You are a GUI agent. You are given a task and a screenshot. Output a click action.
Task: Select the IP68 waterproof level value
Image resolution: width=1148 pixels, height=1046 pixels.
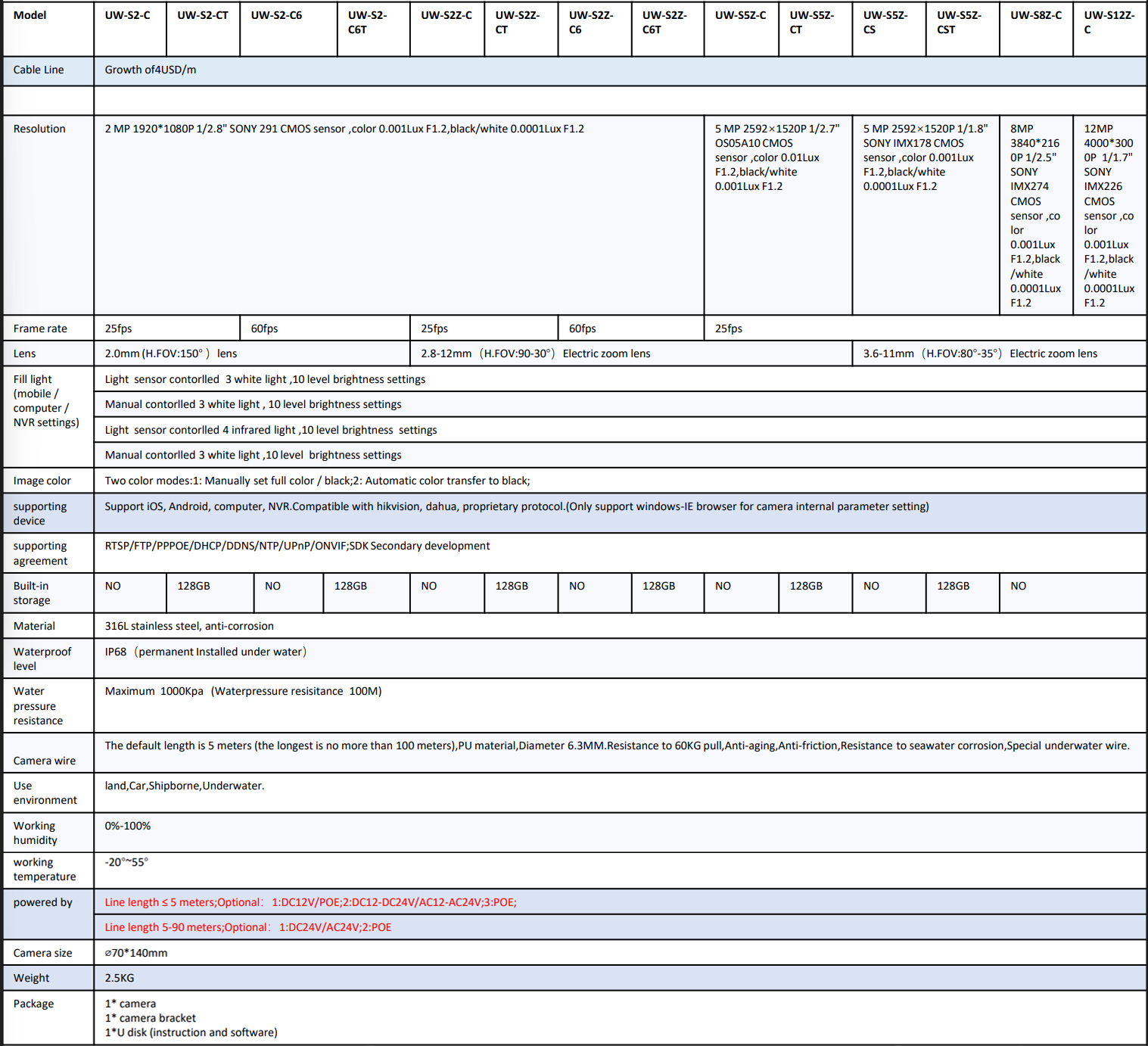coord(205,652)
